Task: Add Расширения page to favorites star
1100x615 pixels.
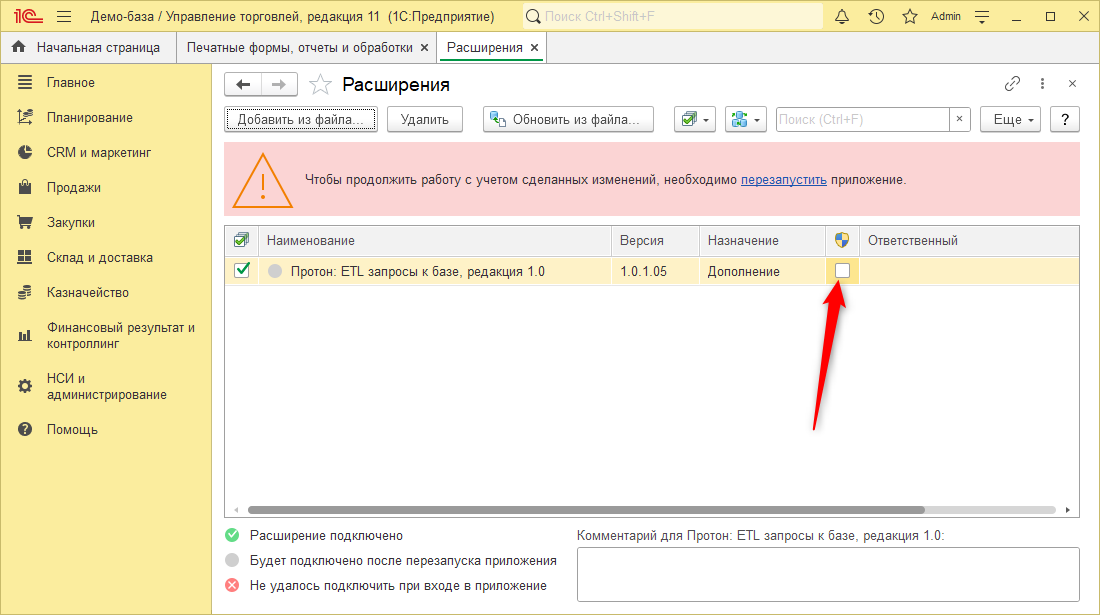Action: pos(320,85)
